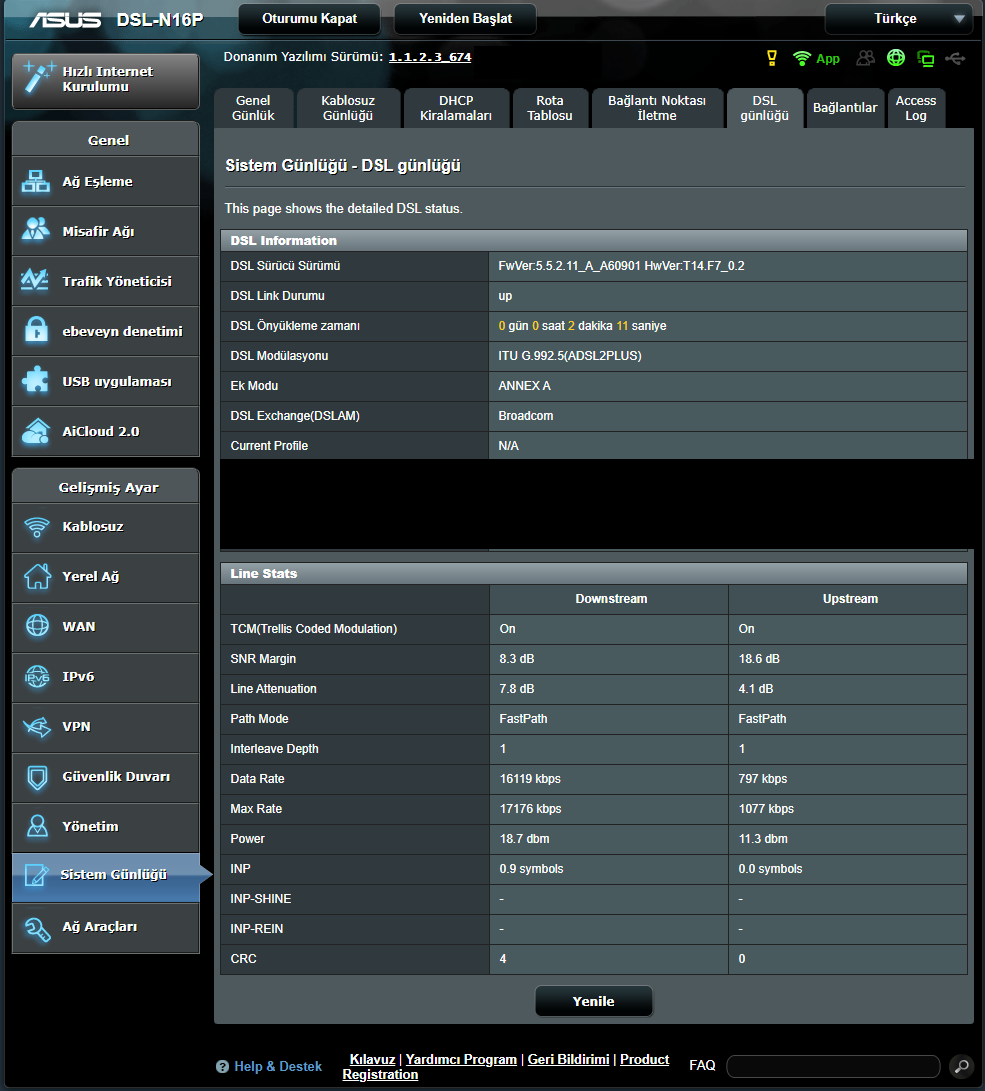Click the Help & Destek link text
The height and width of the screenshot is (1091, 985).
pyautogui.click(x=278, y=1067)
